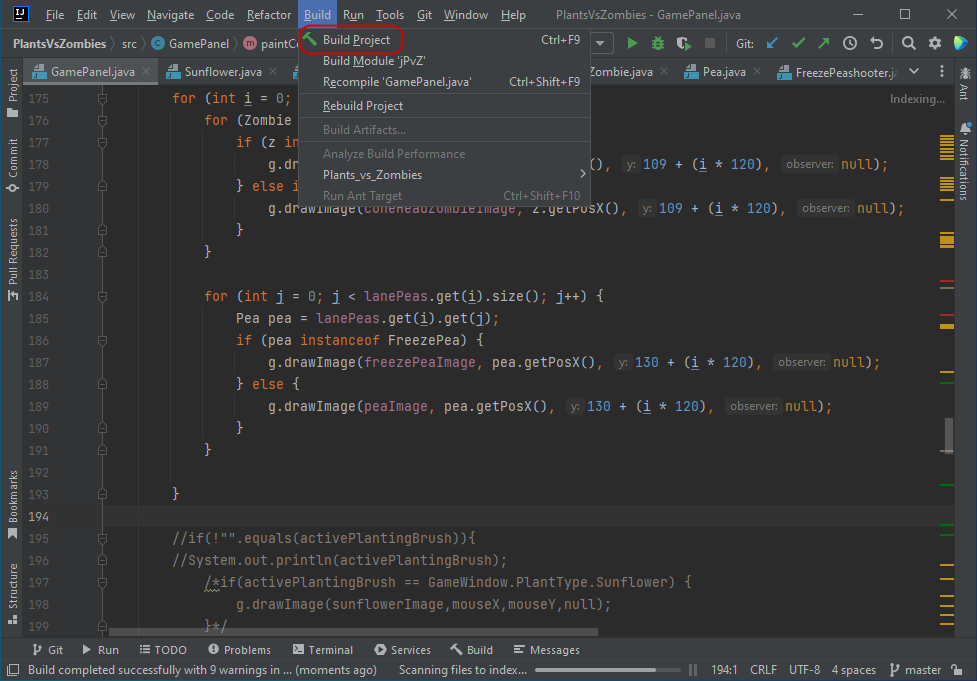Click cursor position 194:1 in status bar
Image resolution: width=977 pixels, height=681 pixels.
tap(724, 670)
